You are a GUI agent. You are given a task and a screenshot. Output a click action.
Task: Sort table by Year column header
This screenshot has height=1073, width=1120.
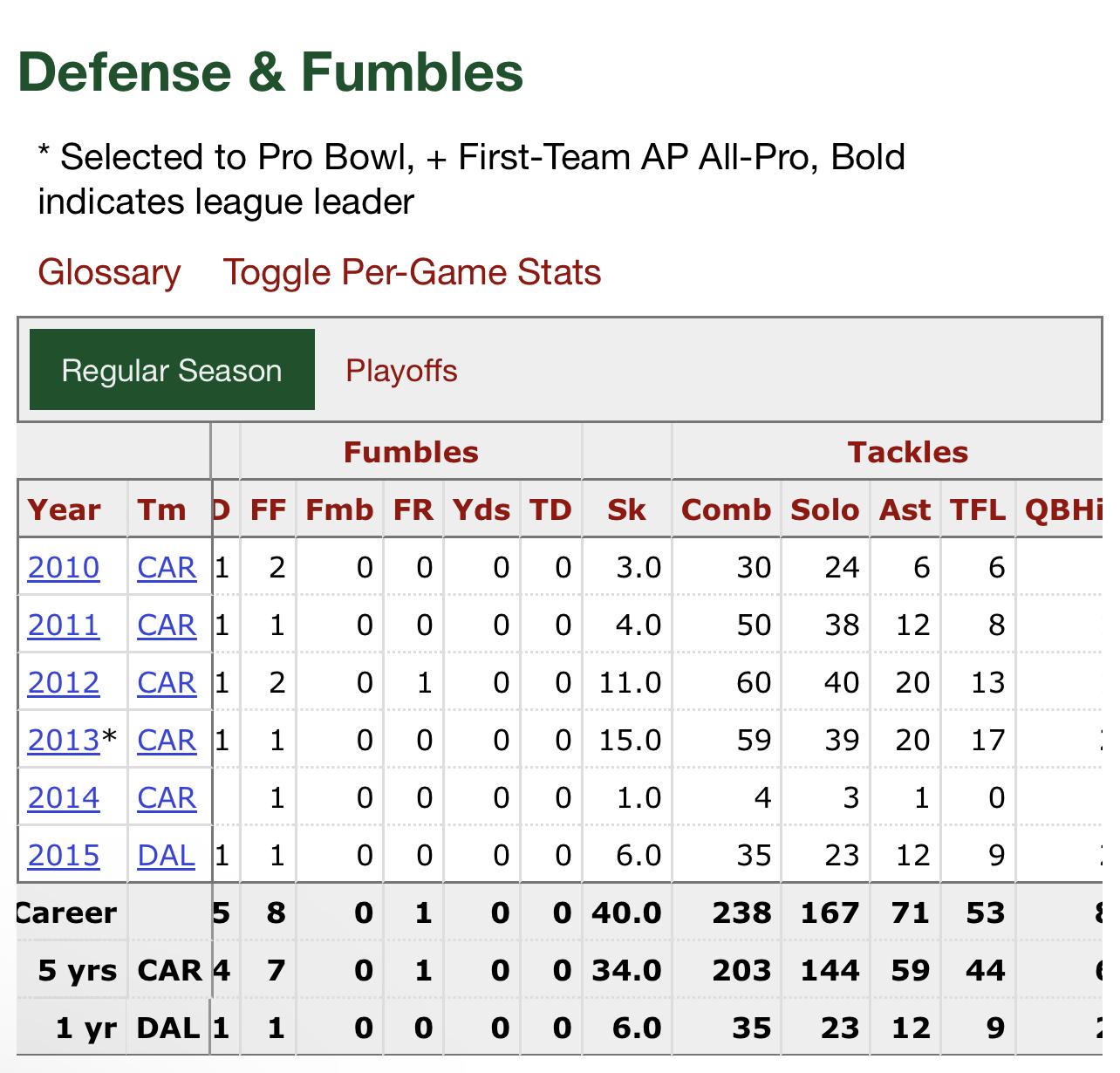click(x=64, y=509)
